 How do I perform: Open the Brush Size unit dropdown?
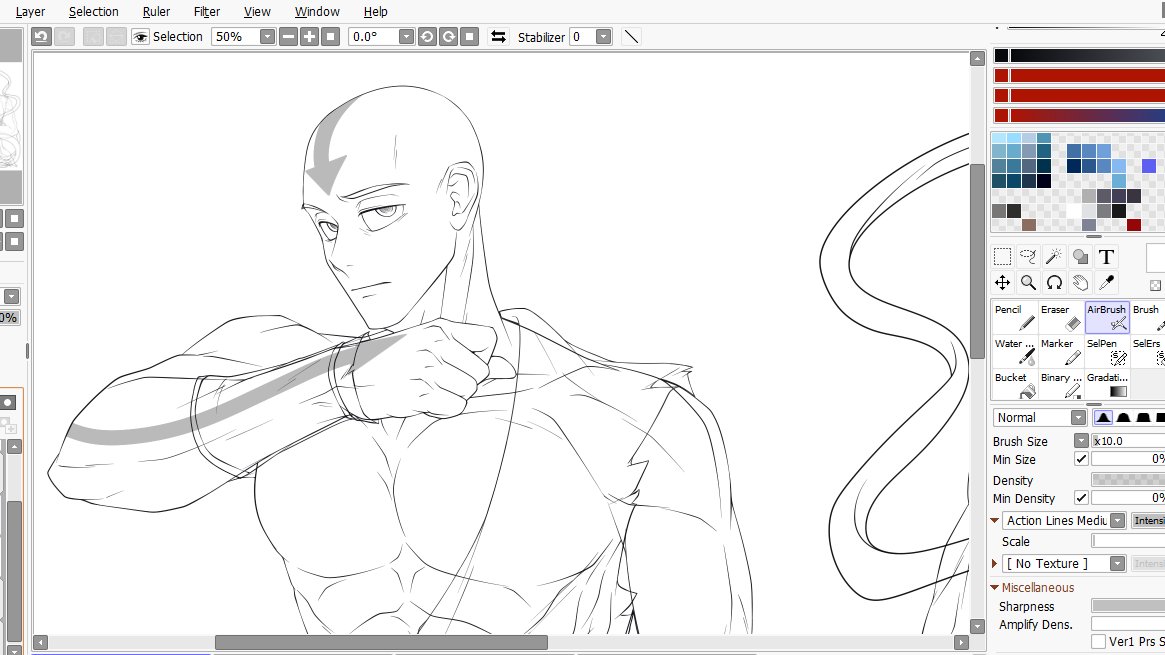tap(1081, 440)
